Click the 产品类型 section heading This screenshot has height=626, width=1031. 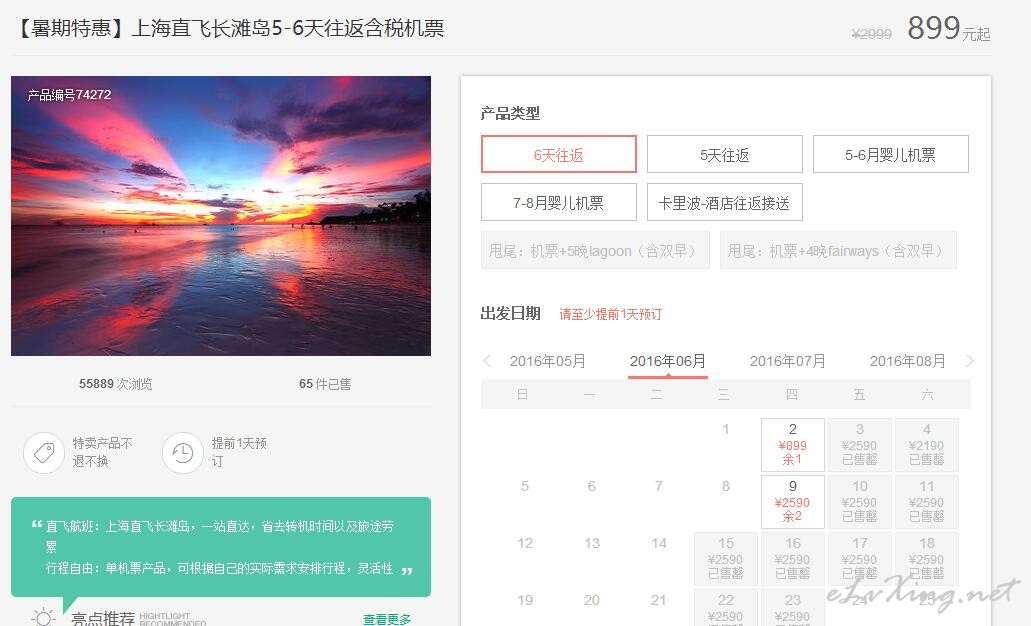point(510,113)
